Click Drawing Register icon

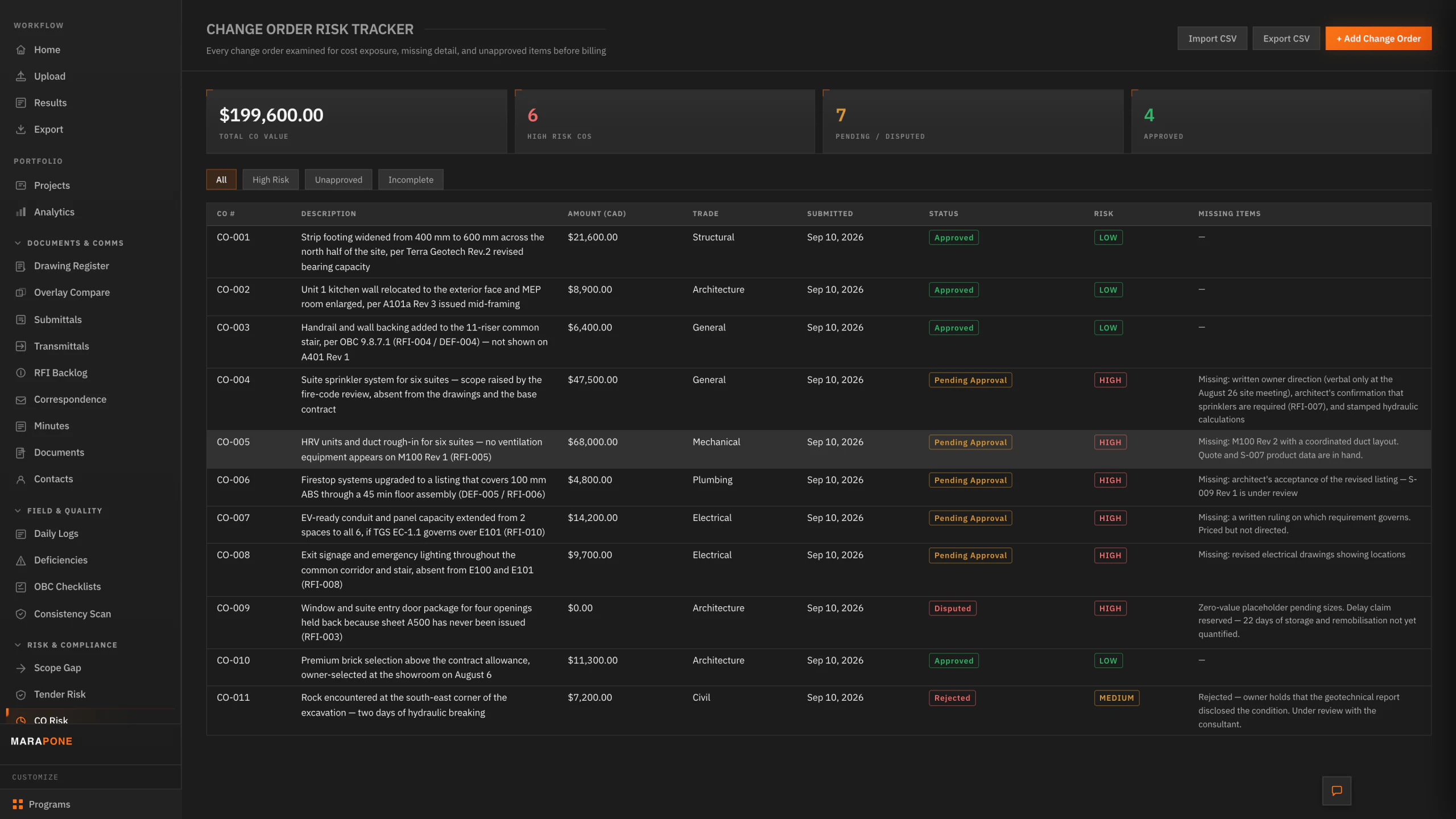(21, 266)
